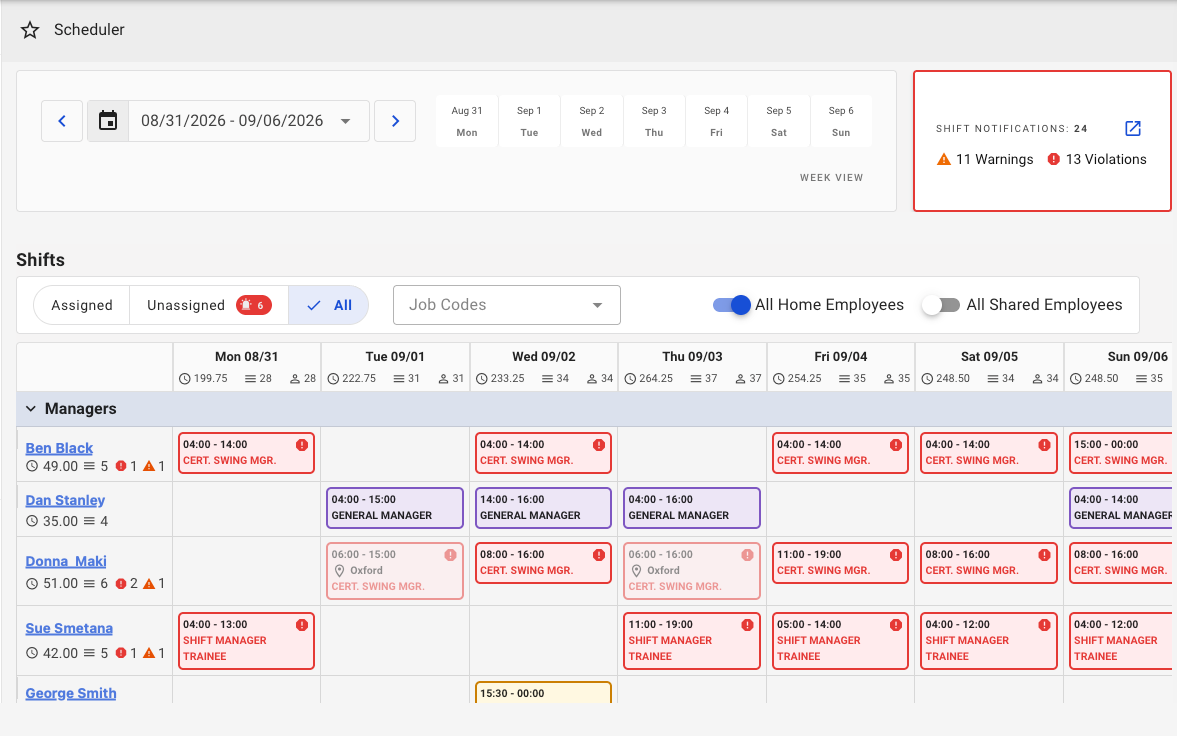1177x736 pixels.
Task: Select Sep 1 Tue day tab
Action: (529, 121)
